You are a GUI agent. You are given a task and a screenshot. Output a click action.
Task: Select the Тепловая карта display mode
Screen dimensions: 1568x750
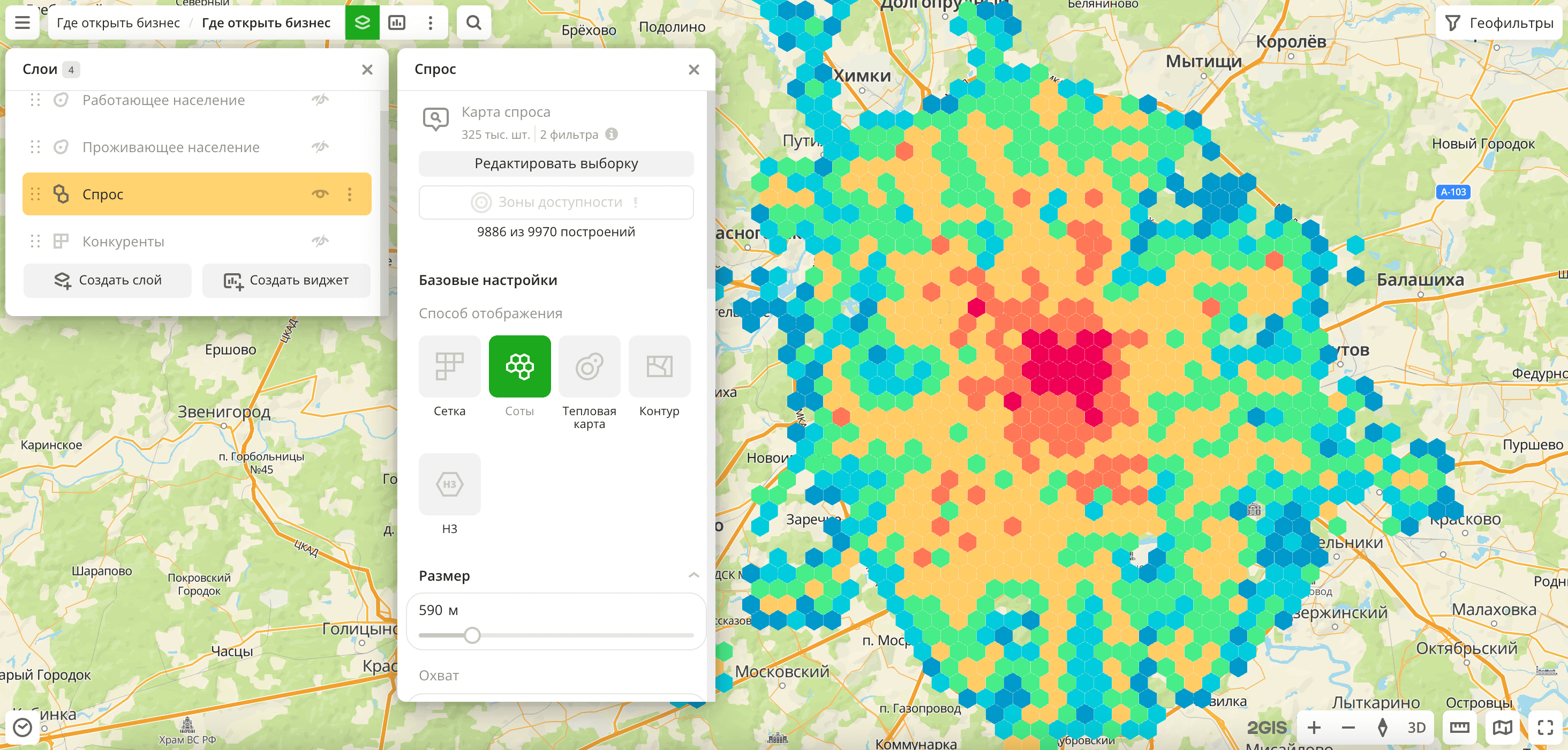tap(589, 367)
